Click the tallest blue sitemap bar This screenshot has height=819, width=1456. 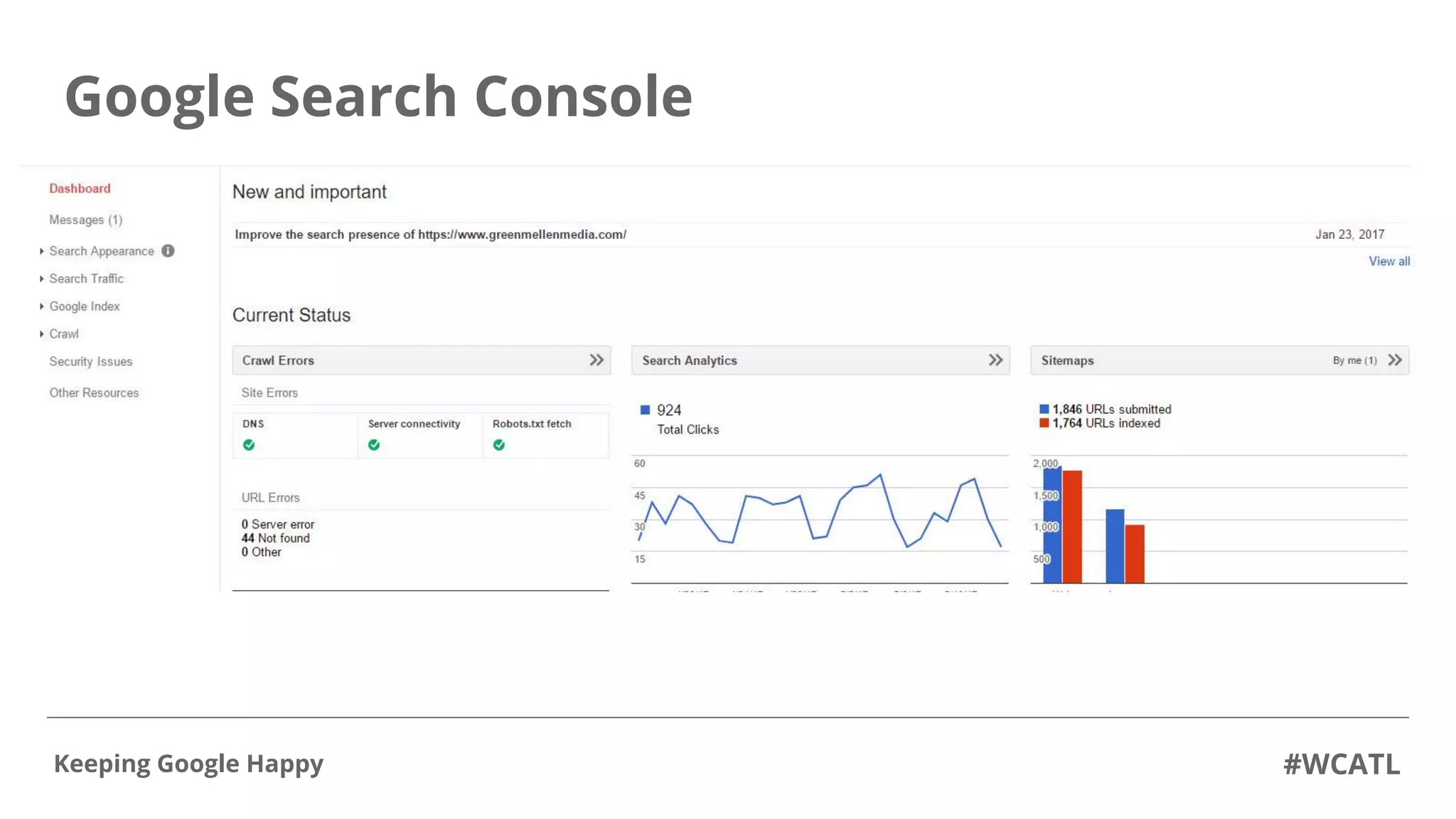(x=1052, y=525)
